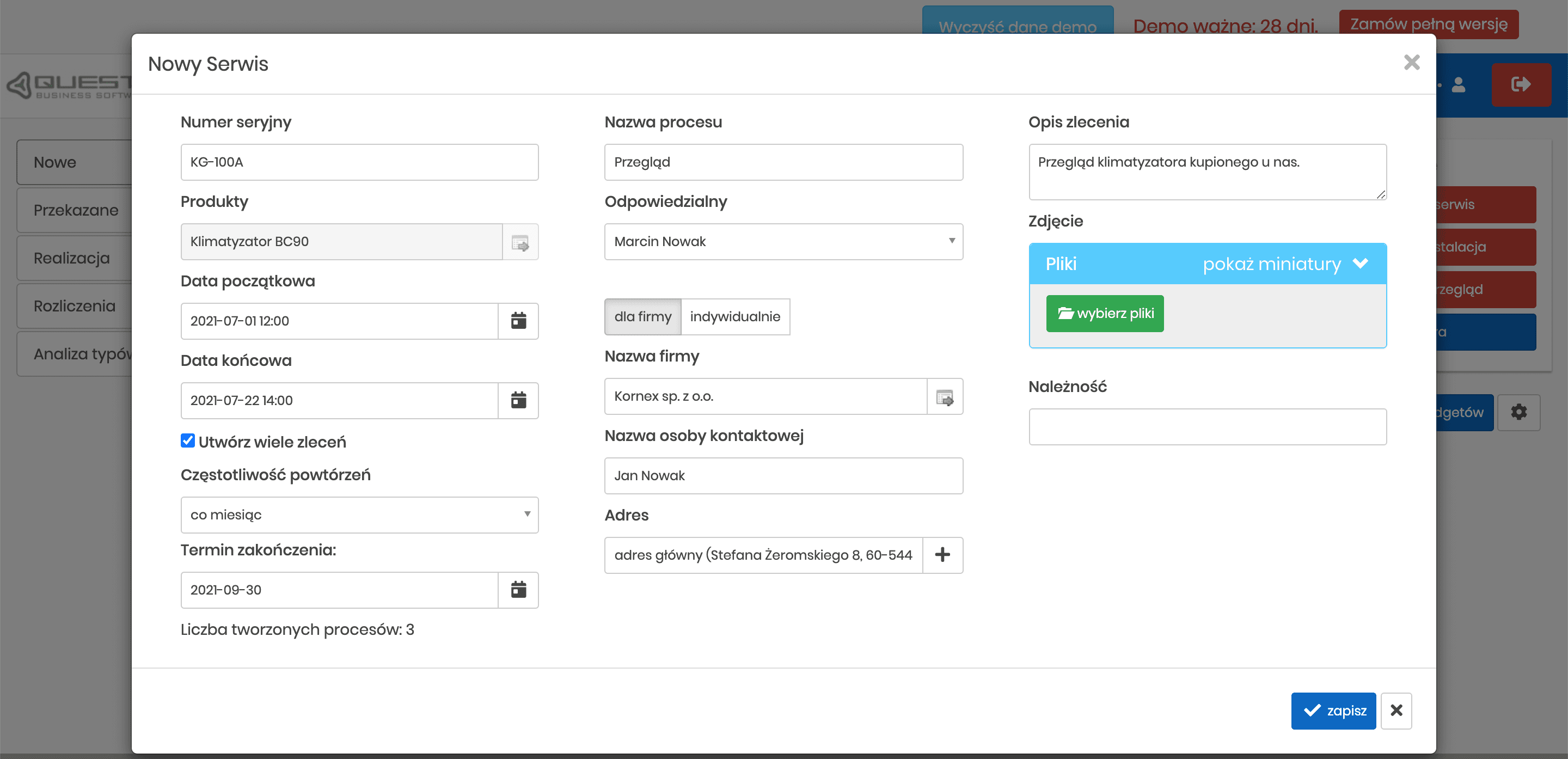The image size is (1568, 759).
Task: Open Nowe tab in background sidebar
Action: [74, 162]
